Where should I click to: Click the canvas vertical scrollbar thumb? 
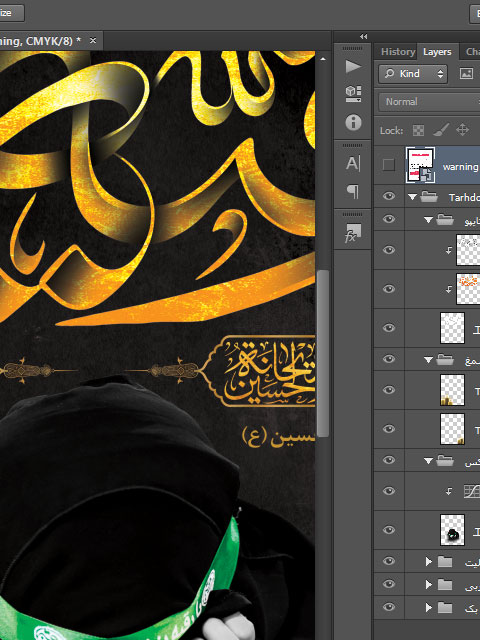[x=323, y=353]
